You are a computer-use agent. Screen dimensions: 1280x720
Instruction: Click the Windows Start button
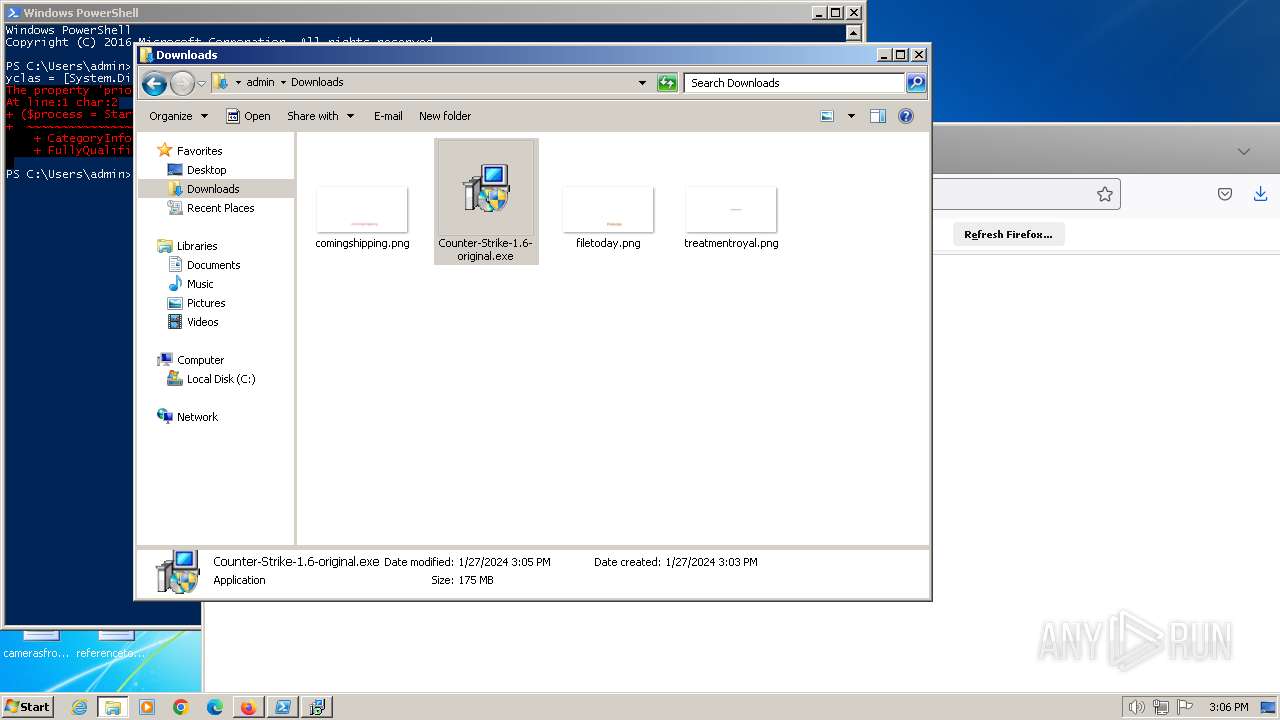pos(27,706)
